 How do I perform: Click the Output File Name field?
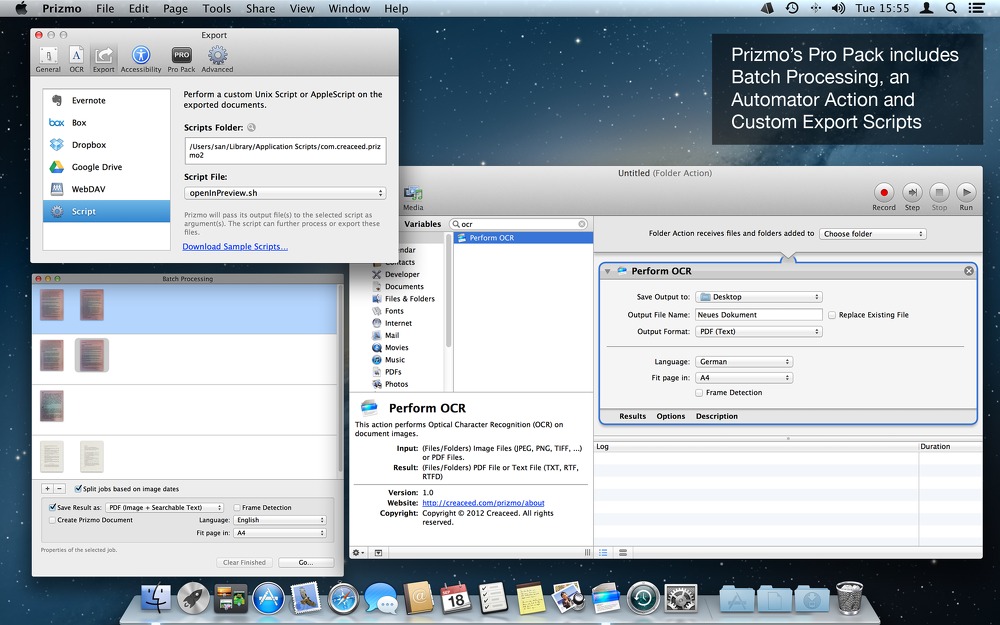tap(758, 315)
